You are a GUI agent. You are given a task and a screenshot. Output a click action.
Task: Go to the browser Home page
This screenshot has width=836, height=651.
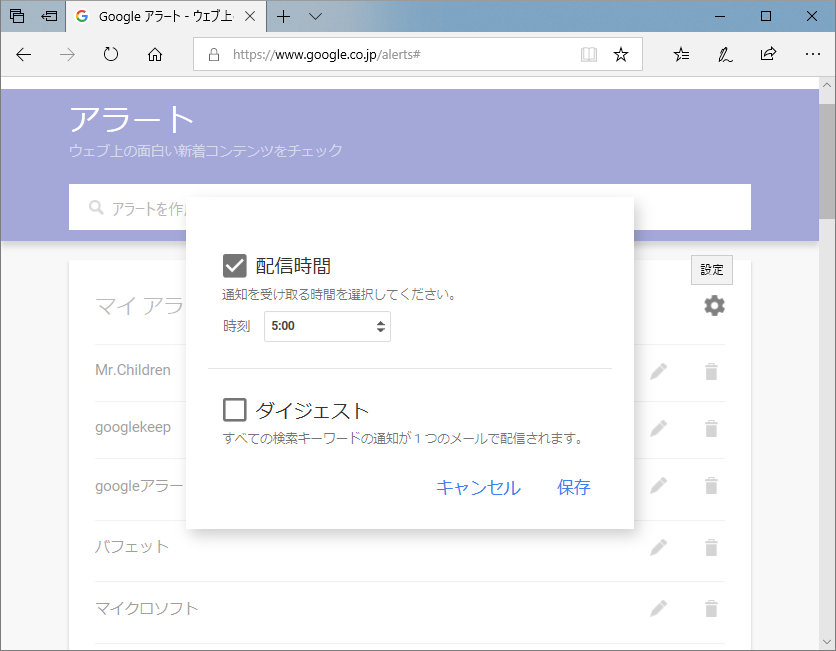coord(155,54)
